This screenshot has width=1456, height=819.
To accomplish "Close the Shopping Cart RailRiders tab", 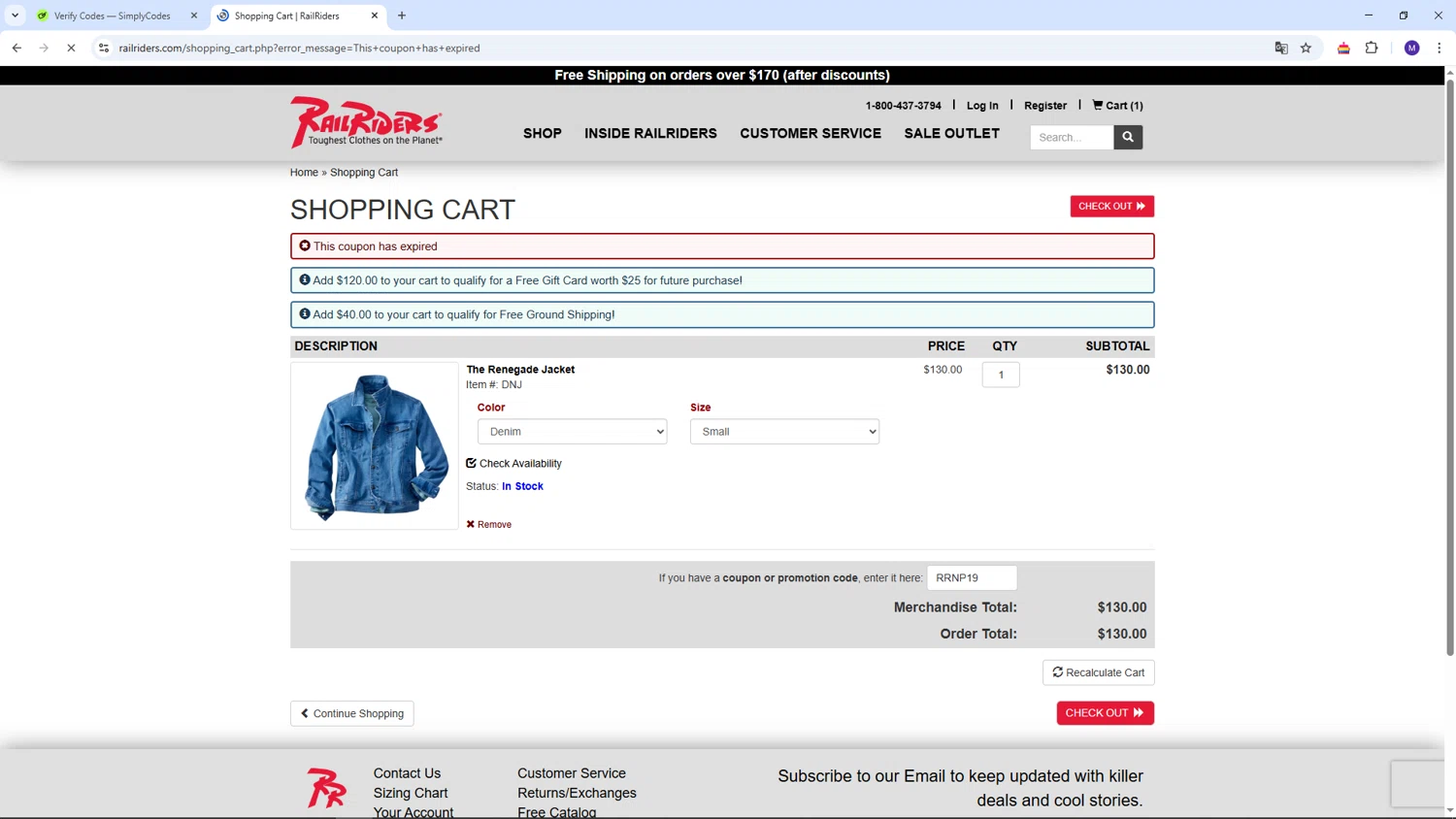I will [x=375, y=16].
